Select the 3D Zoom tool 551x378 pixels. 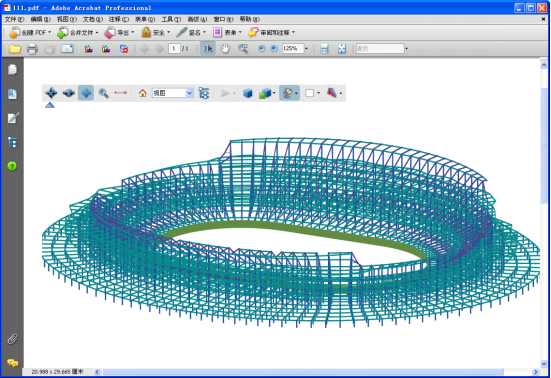103,93
